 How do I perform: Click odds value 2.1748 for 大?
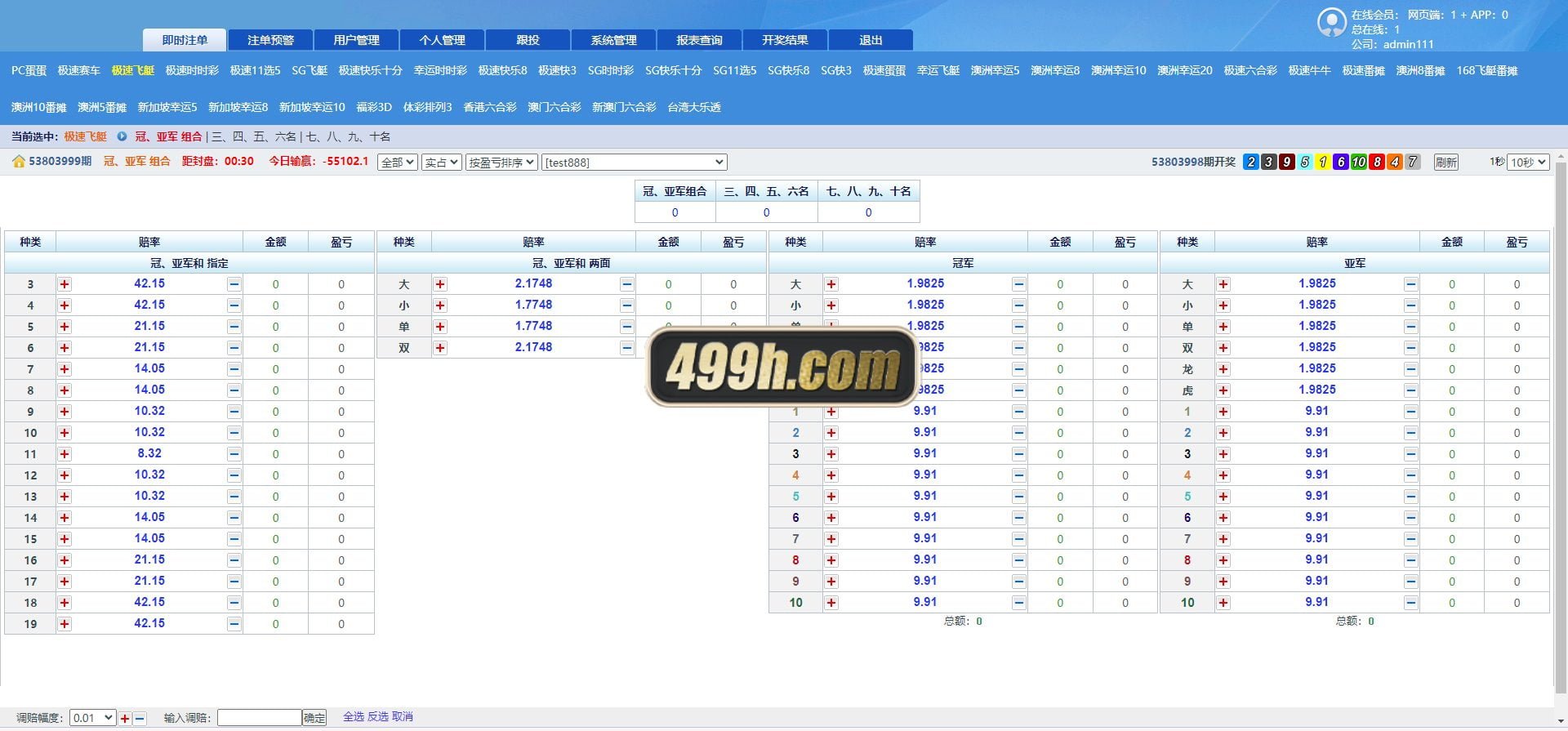533,283
